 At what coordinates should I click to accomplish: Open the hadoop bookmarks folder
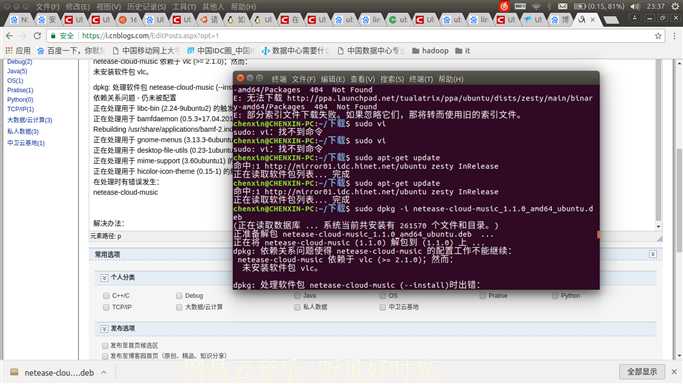click(430, 51)
